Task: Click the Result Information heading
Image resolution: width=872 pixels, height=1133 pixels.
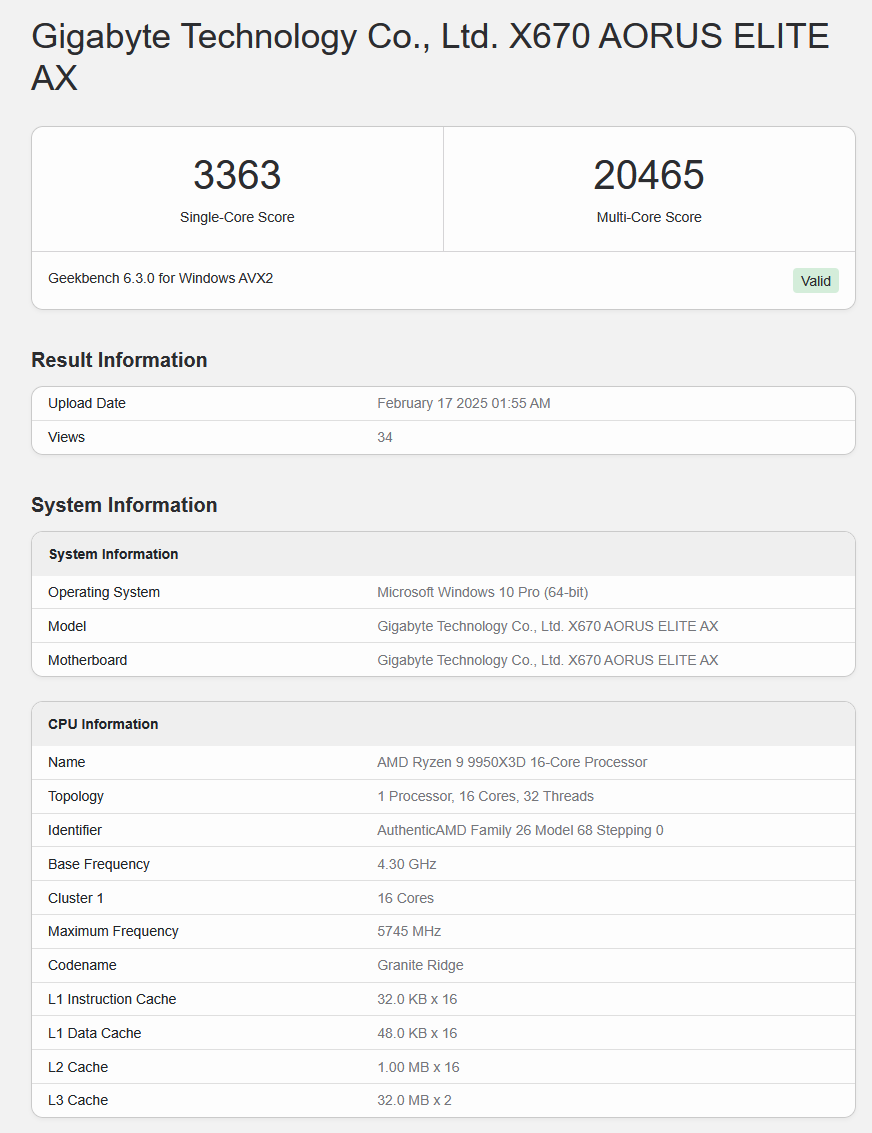Action: pos(119,360)
